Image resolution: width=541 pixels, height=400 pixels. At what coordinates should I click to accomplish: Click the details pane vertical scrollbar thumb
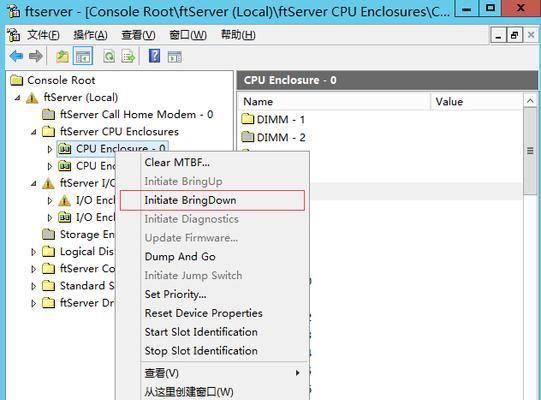click(x=530, y=150)
